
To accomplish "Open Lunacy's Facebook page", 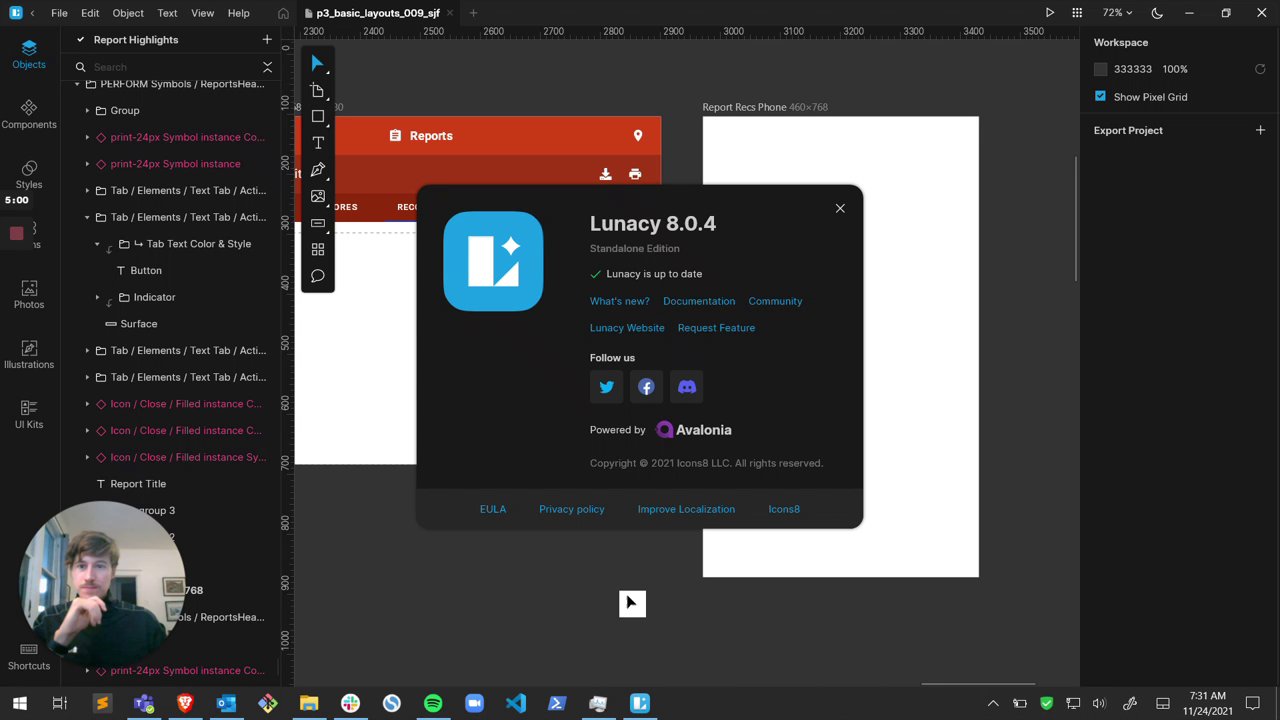I will coord(646,387).
